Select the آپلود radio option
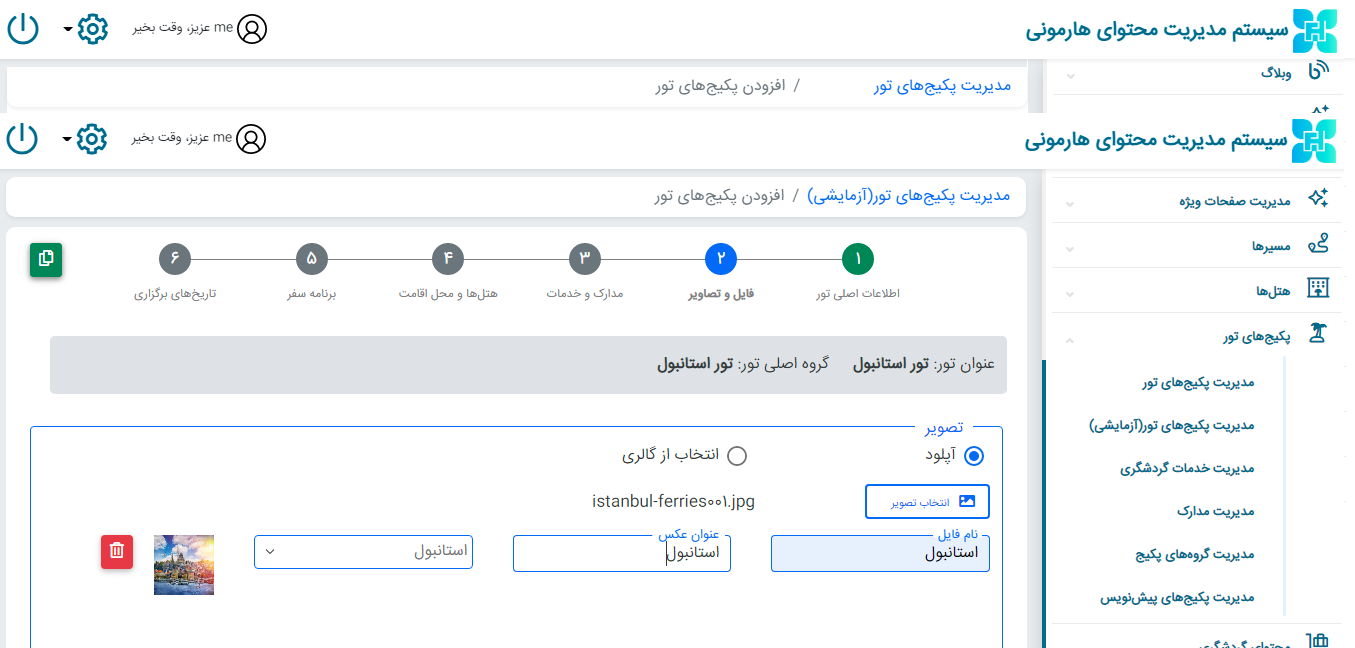Viewport: 1355px width, 648px height. (974, 456)
